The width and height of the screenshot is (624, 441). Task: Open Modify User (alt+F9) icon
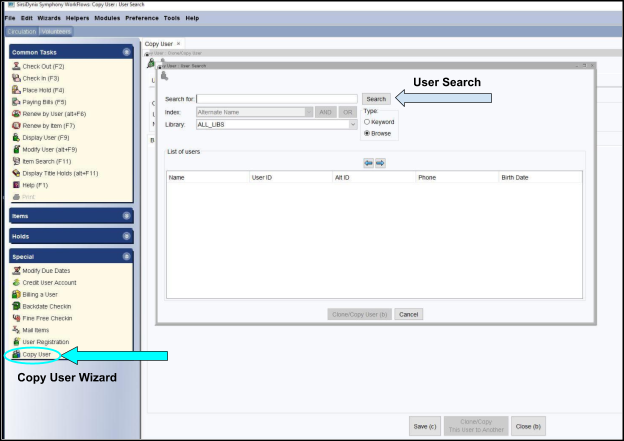tap(16, 149)
